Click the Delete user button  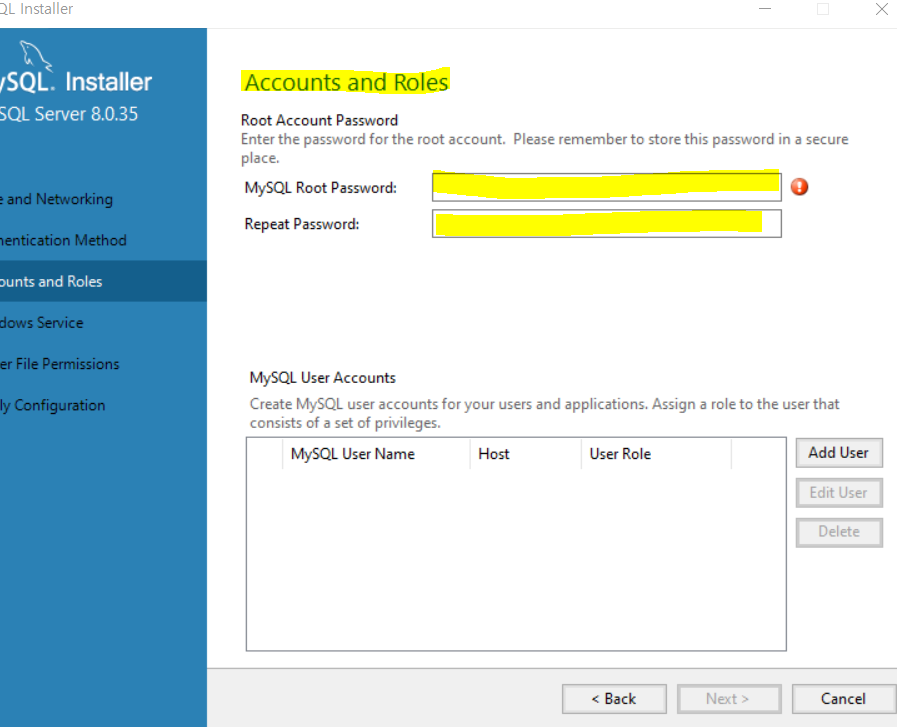pyautogui.click(x=839, y=532)
